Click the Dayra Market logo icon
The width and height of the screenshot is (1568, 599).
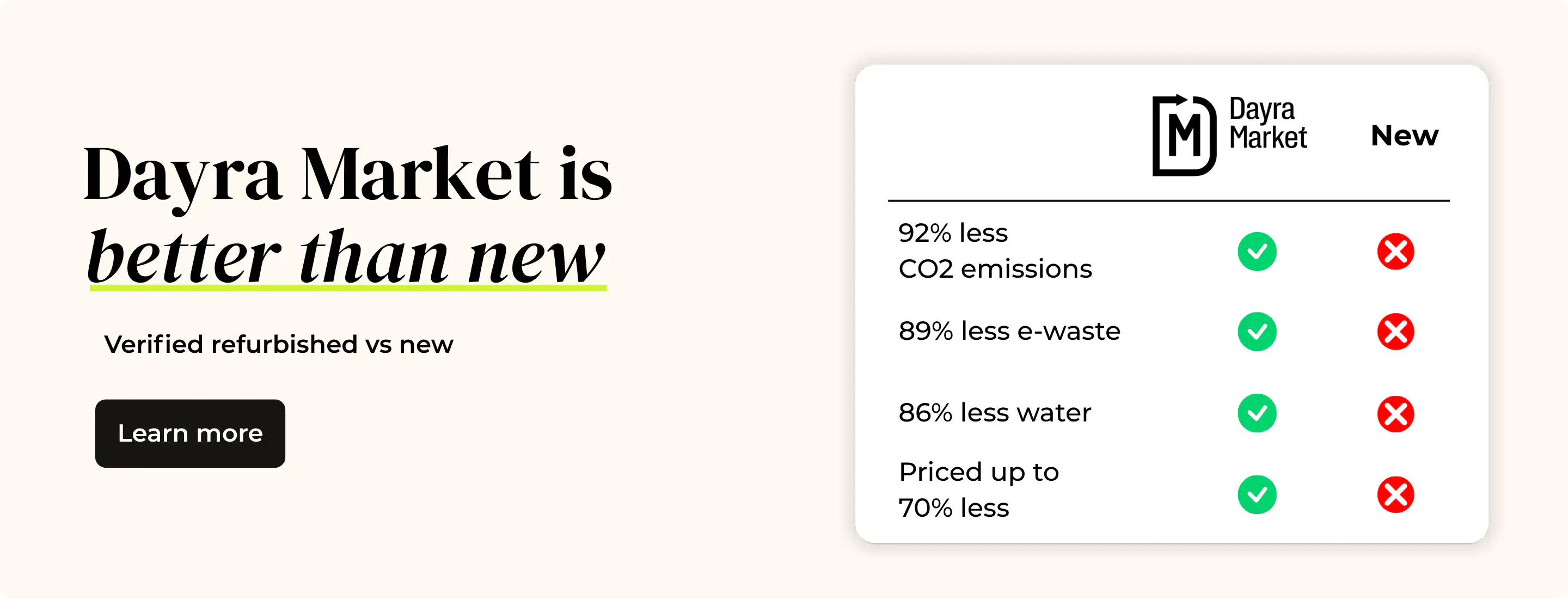click(x=1184, y=136)
